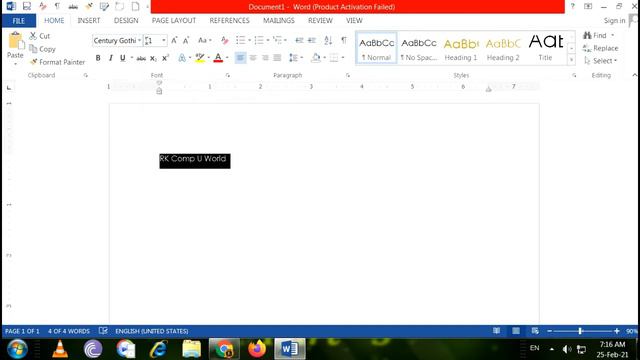Click the Cut command
The image size is (640, 360).
click(40, 36)
